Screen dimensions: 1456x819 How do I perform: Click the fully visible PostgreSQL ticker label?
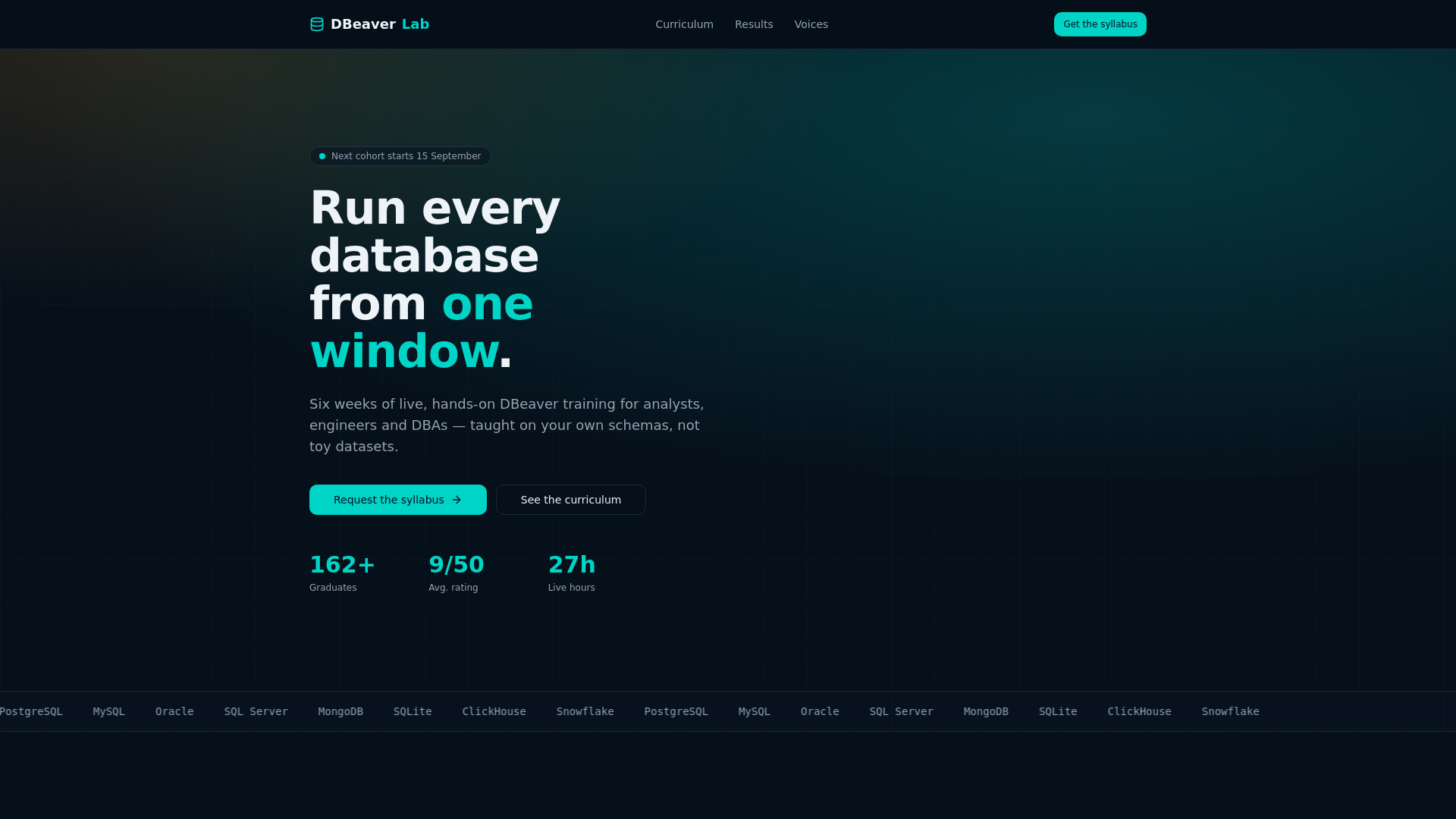click(x=676, y=711)
